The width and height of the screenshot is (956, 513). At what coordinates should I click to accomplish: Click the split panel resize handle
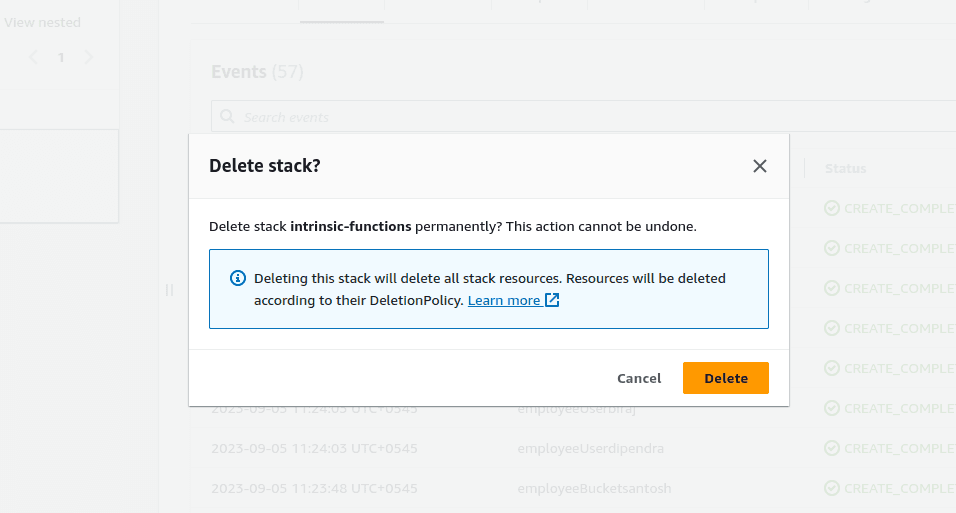click(x=169, y=290)
